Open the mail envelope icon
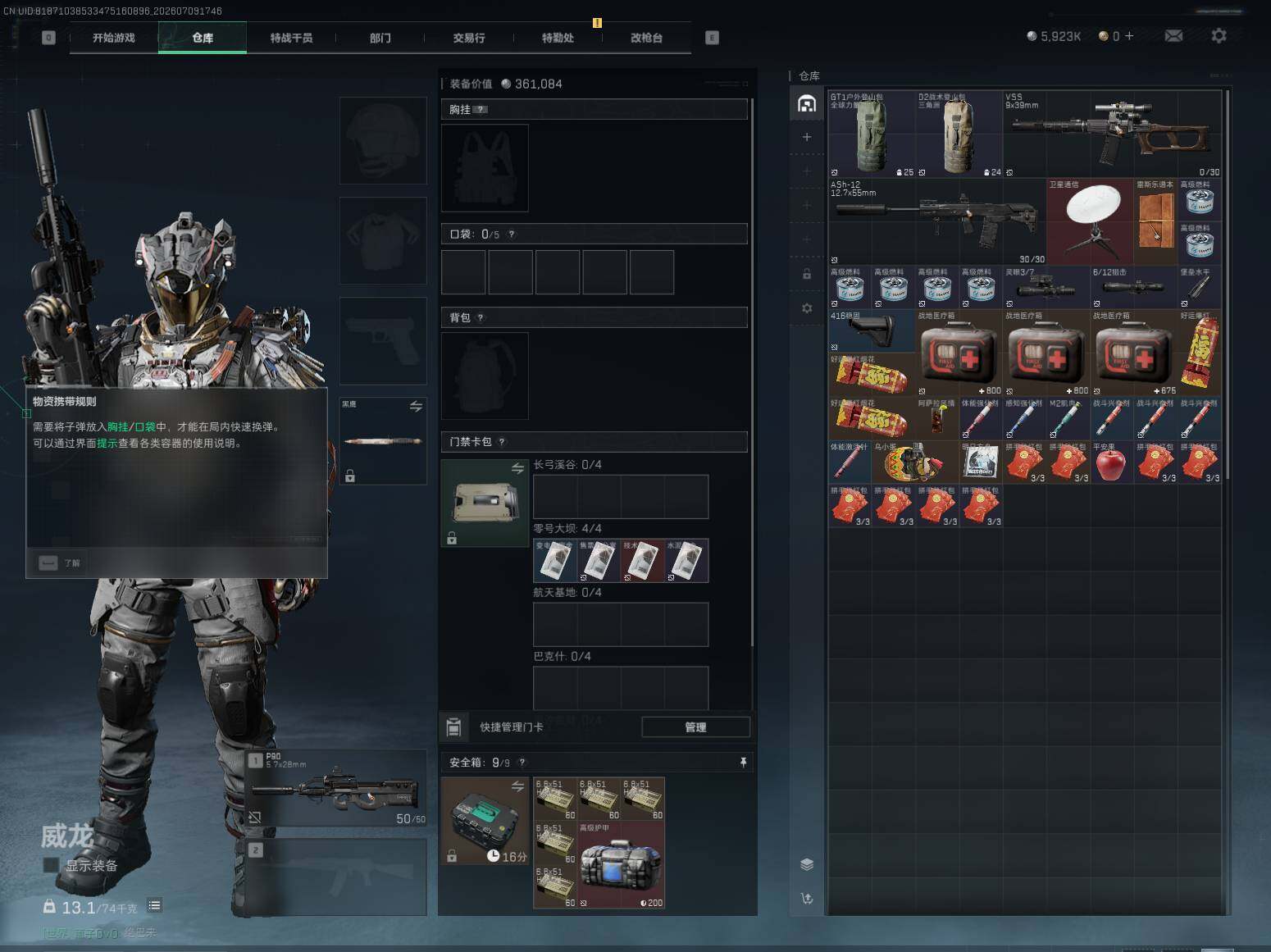Image resolution: width=1271 pixels, height=952 pixels. pyautogui.click(x=1173, y=36)
